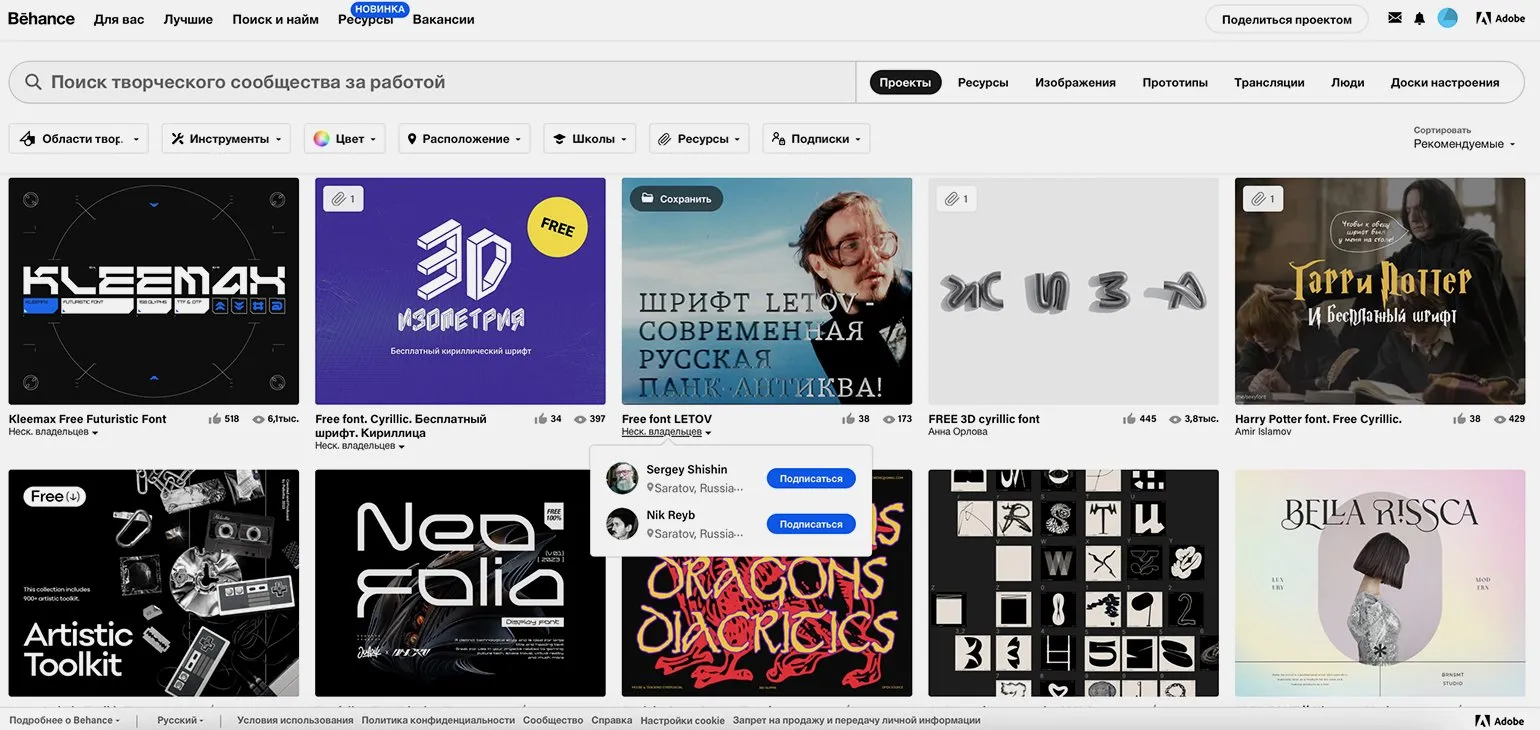
Task: Click the Behance logo
Action: click(x=41, y=18)
